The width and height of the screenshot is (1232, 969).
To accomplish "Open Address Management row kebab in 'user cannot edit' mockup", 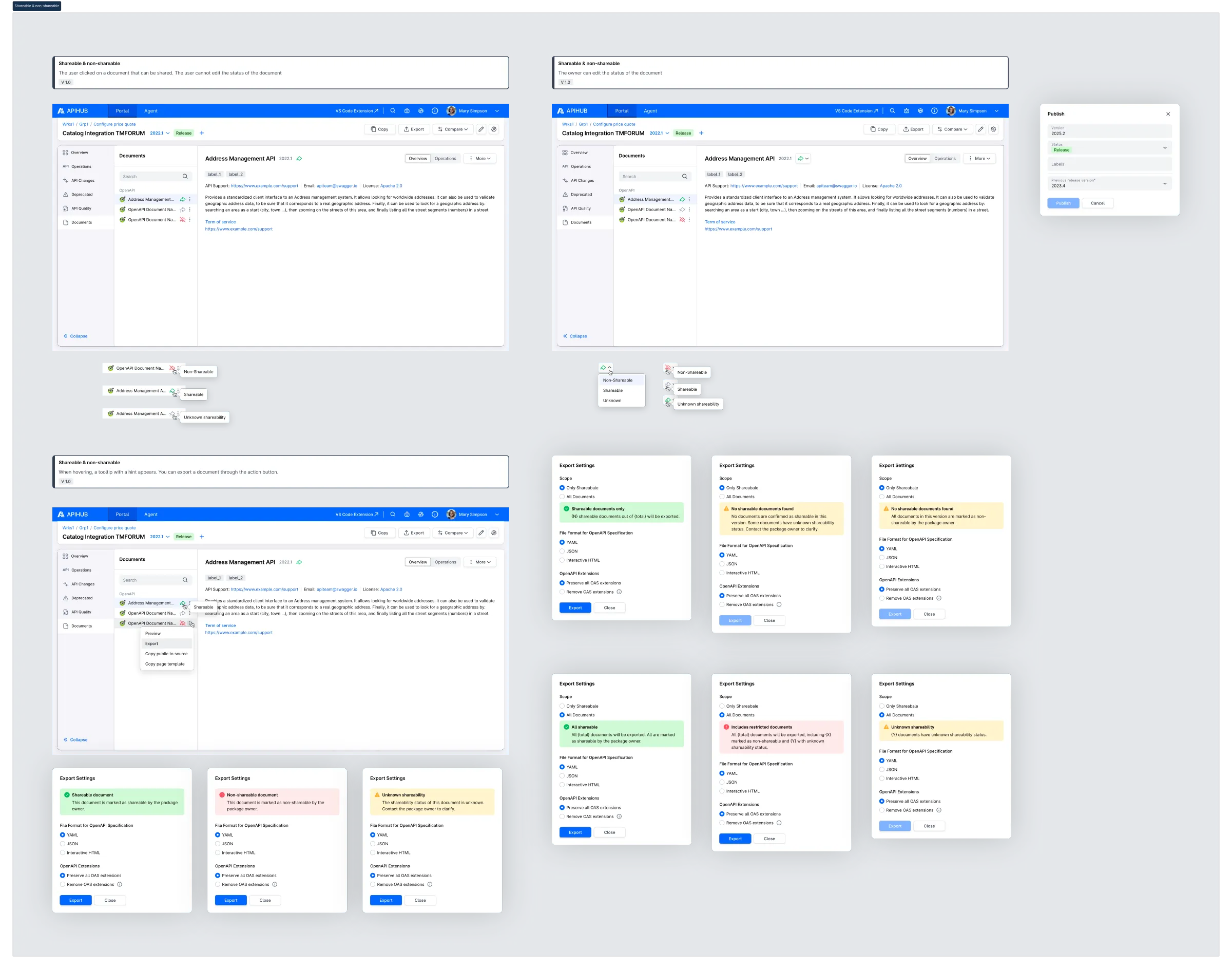I will point(189,200).
